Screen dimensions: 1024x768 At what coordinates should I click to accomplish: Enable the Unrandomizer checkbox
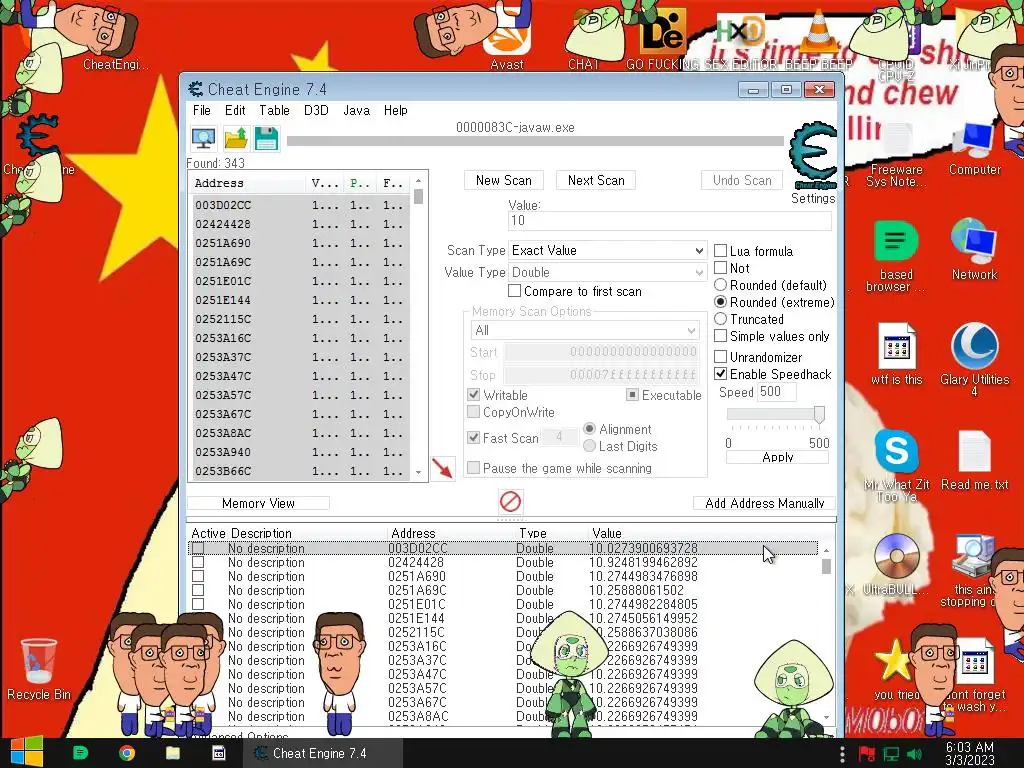tap(720, 357)
